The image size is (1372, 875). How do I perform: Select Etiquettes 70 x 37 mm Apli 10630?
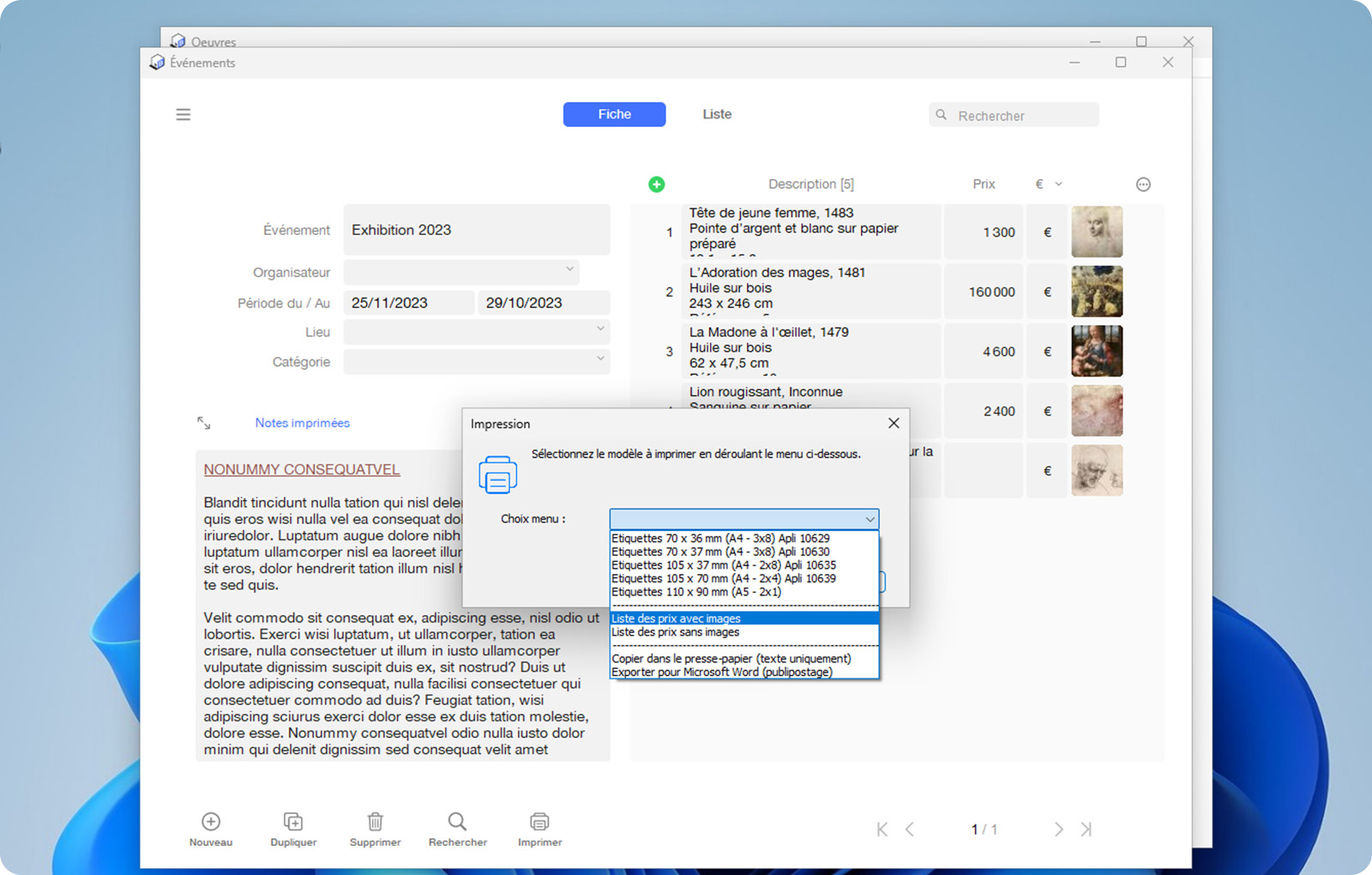744,552
